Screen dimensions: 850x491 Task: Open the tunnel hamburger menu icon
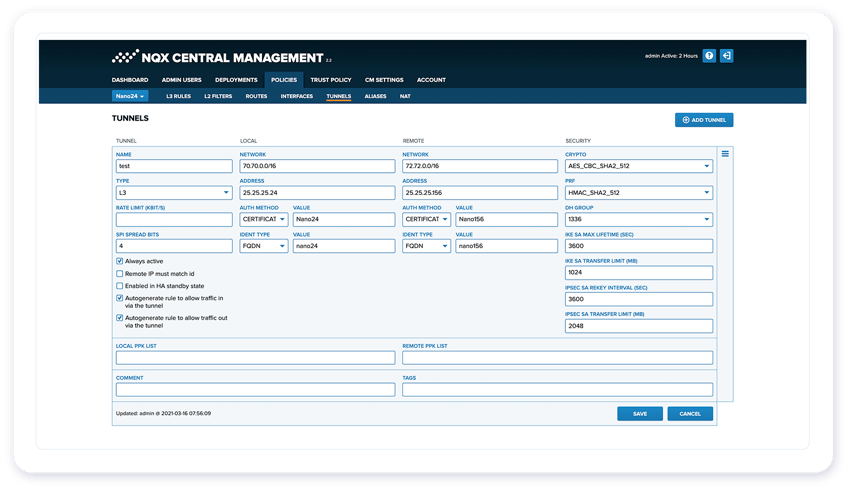(x=725, y=153)
